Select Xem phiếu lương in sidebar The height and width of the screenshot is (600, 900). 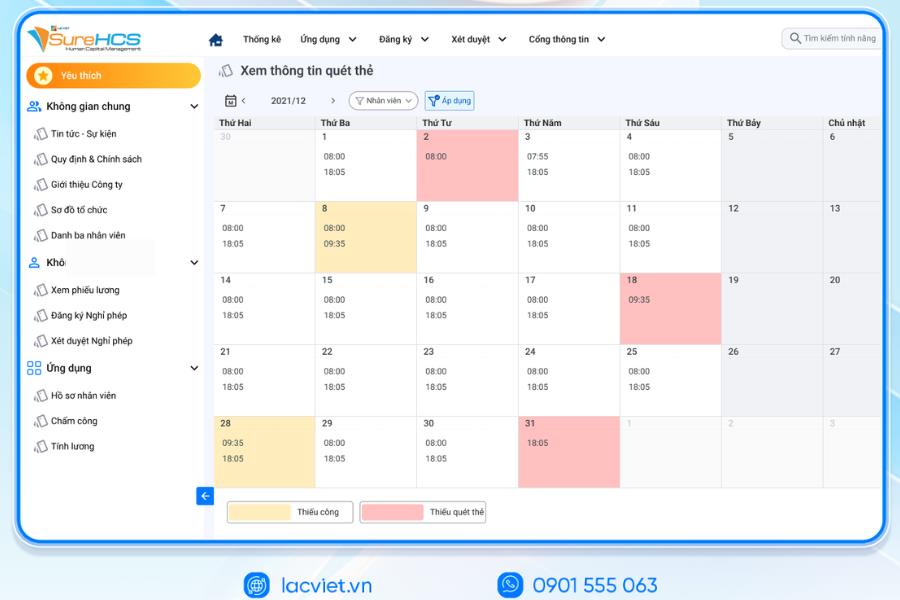pos(85,290)
